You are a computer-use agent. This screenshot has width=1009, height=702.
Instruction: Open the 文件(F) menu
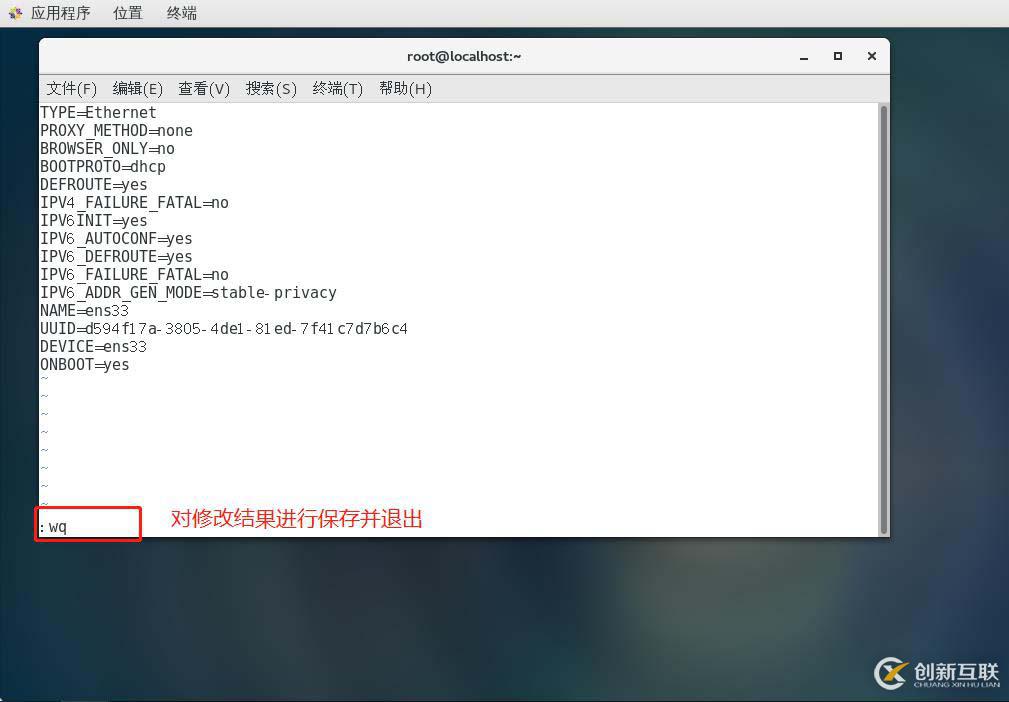coord(71,88)
